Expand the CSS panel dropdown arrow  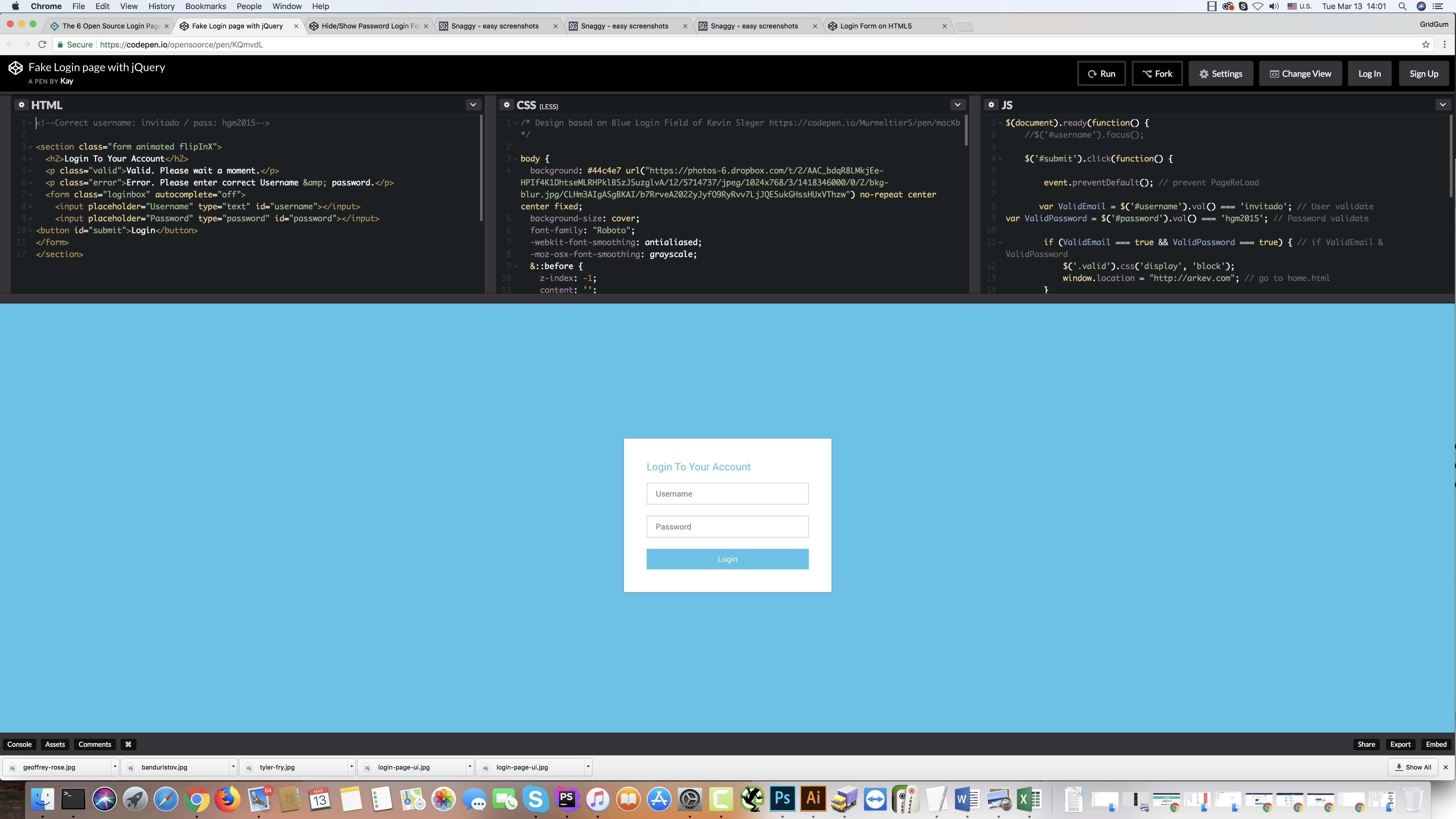957,105
